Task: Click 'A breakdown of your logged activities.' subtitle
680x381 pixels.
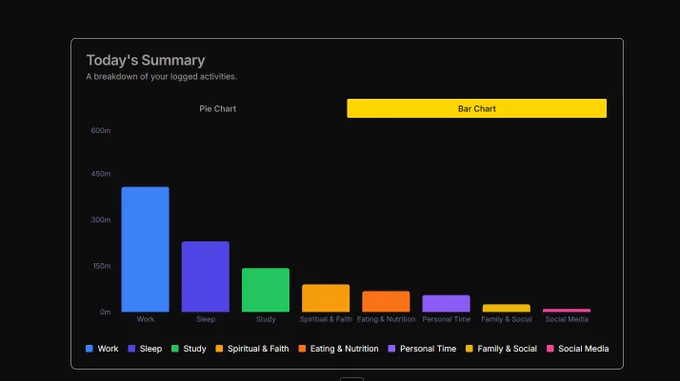Action: click(161, 77)
